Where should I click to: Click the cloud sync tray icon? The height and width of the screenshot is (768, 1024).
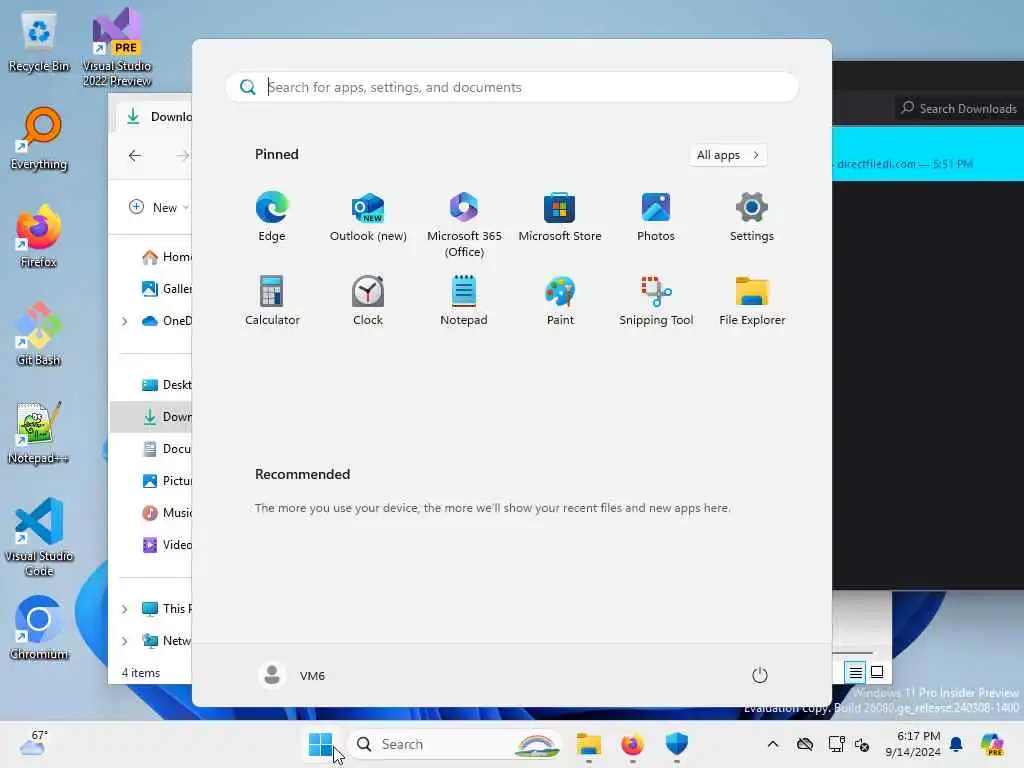coord(805,744)
